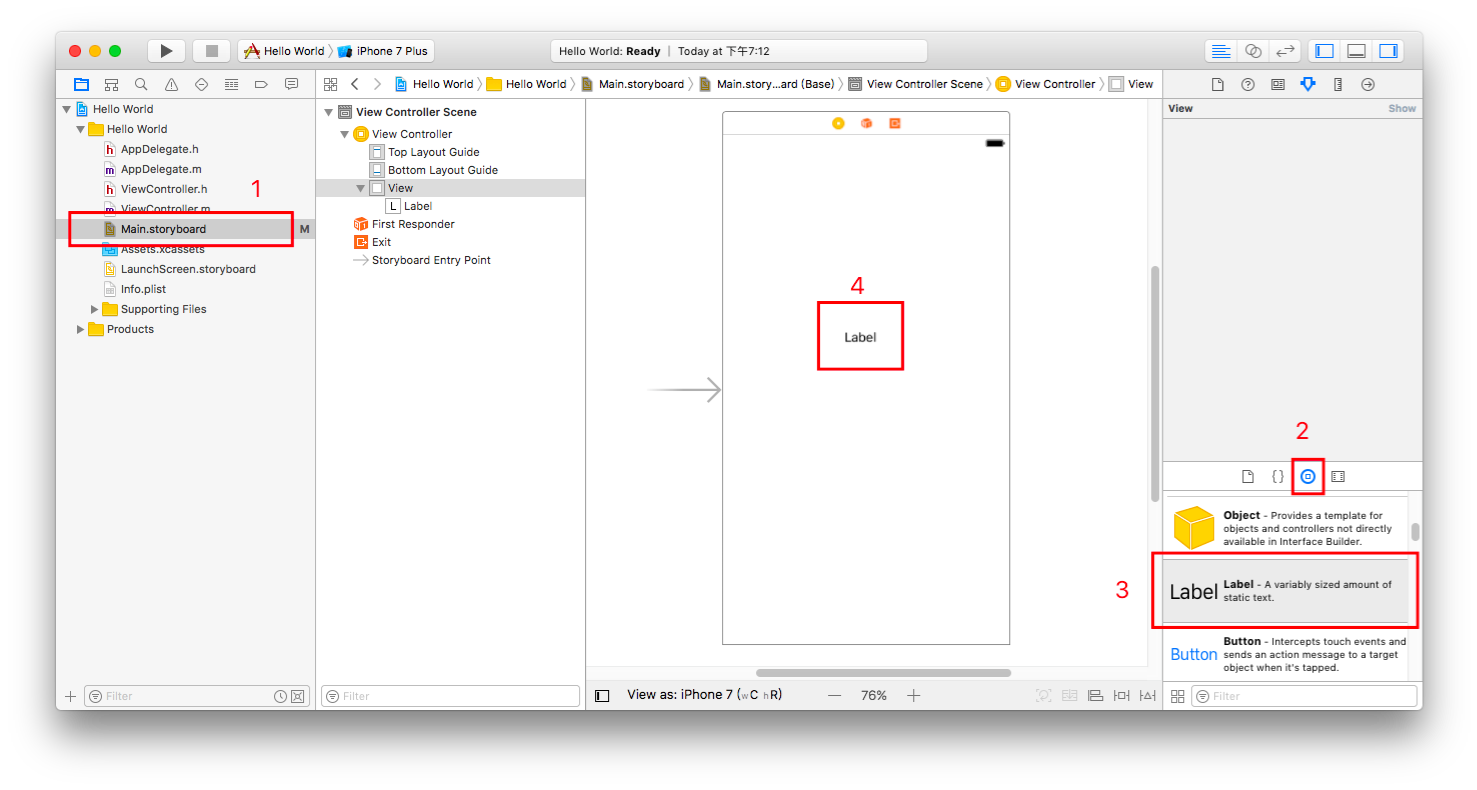Switch to the Version editor
Screen dimensions: 1477x790
[x=1286, y=51]
